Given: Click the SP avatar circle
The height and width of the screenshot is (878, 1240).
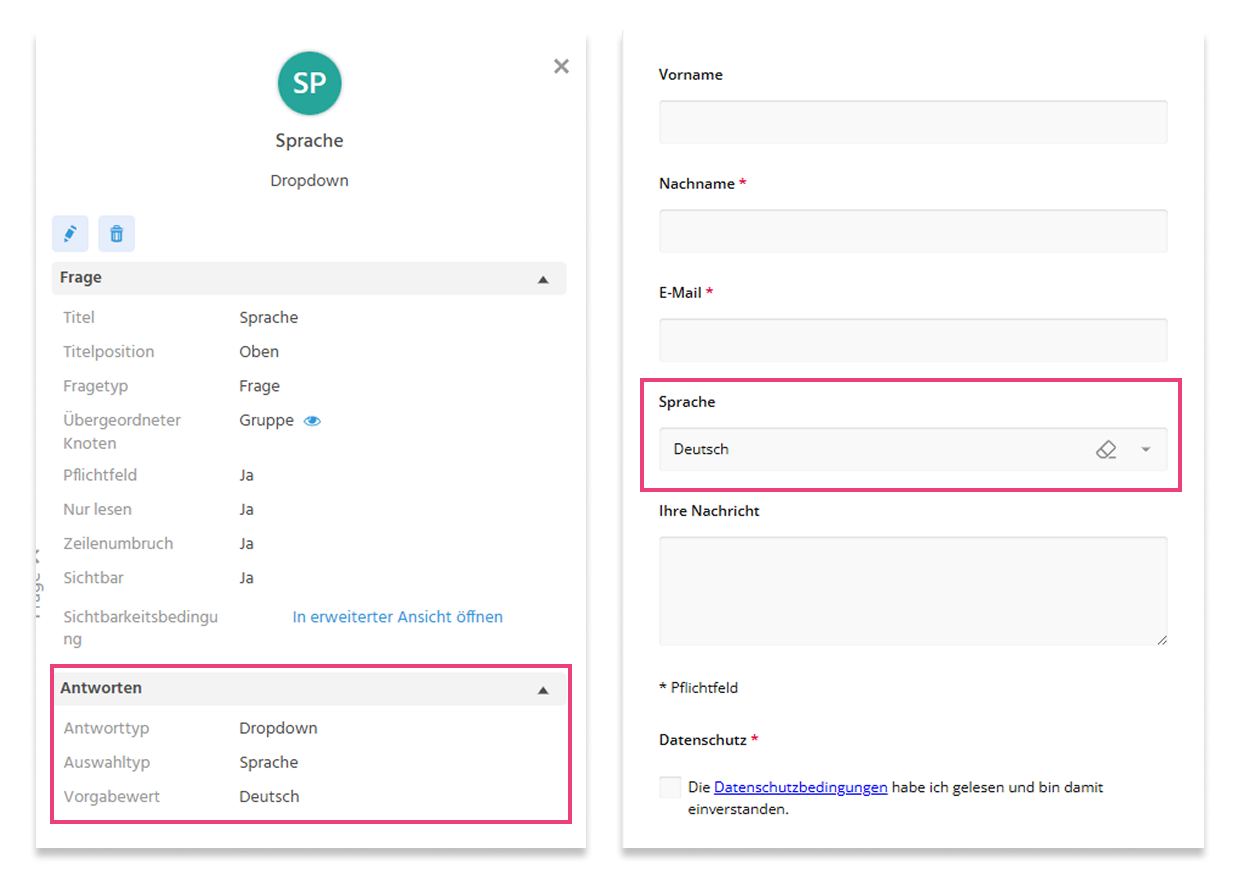Looking at the screenshot, I should click(x=309, y=84).
